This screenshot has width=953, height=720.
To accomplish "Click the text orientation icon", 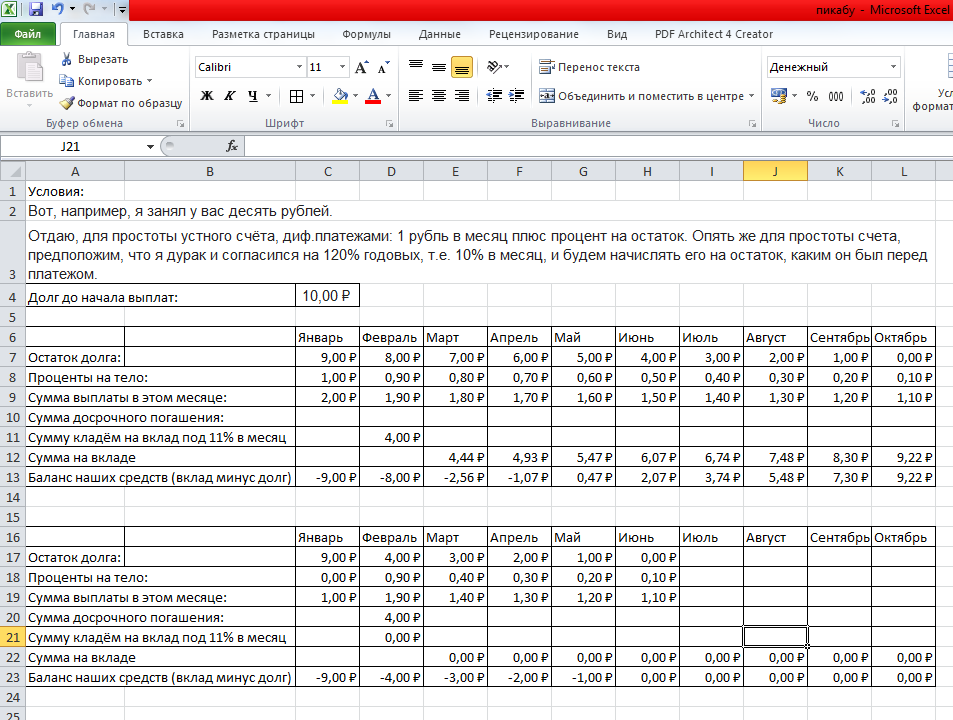I will pyautogui.click(x=494, y=68).
